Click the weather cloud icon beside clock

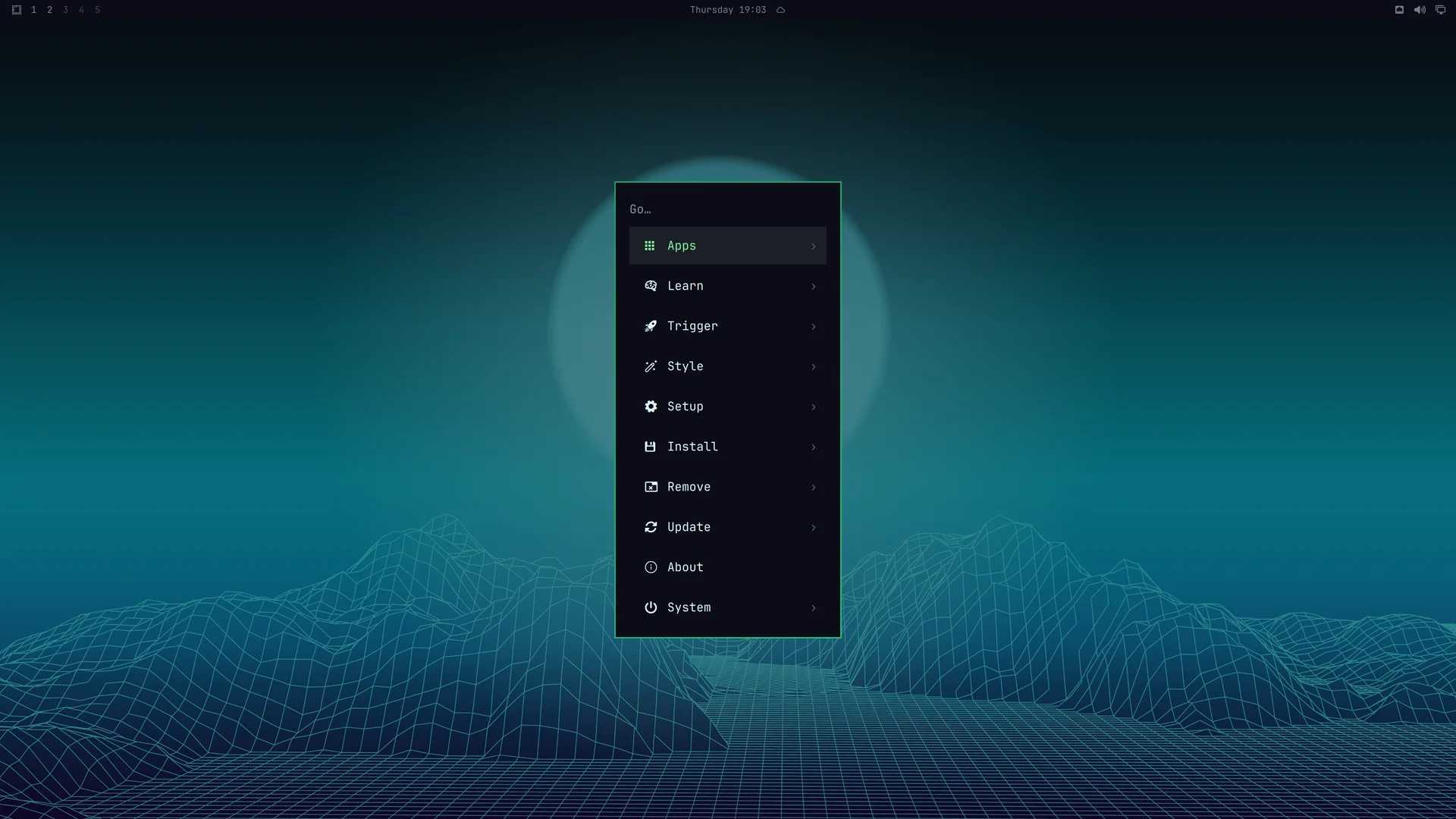click(x=780, y=10)
